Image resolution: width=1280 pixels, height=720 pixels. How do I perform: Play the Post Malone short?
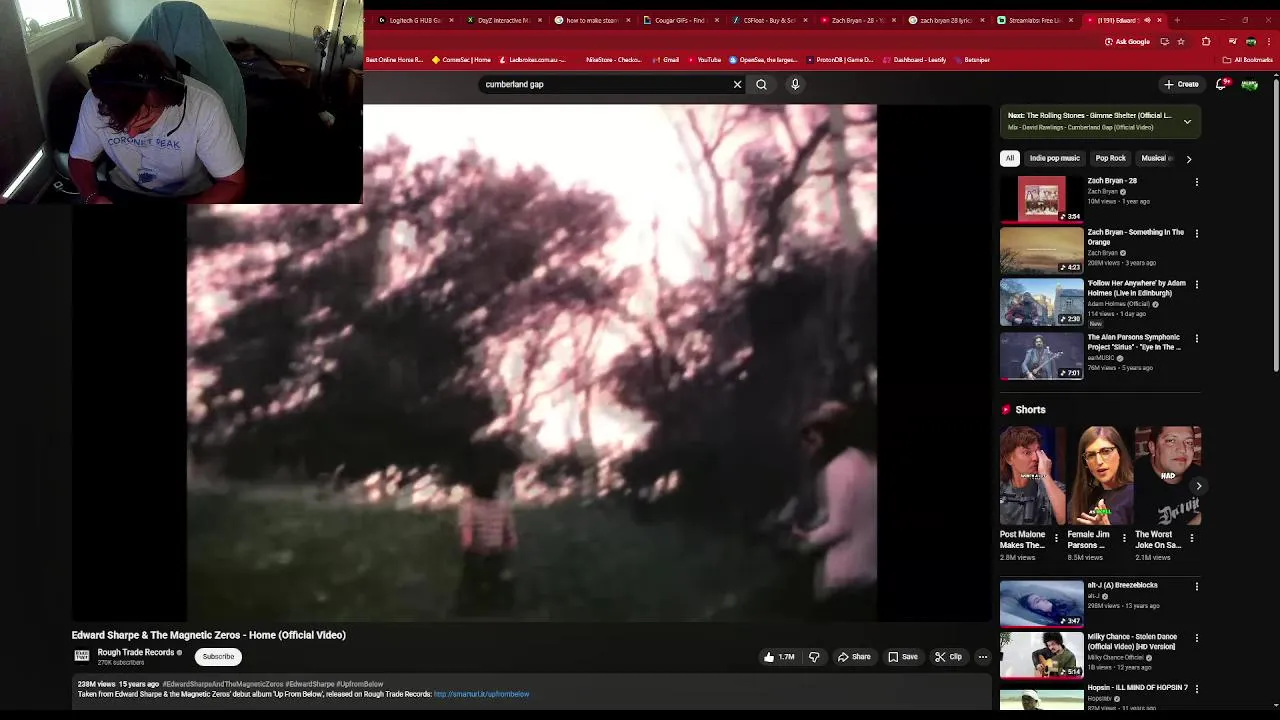1032,476
